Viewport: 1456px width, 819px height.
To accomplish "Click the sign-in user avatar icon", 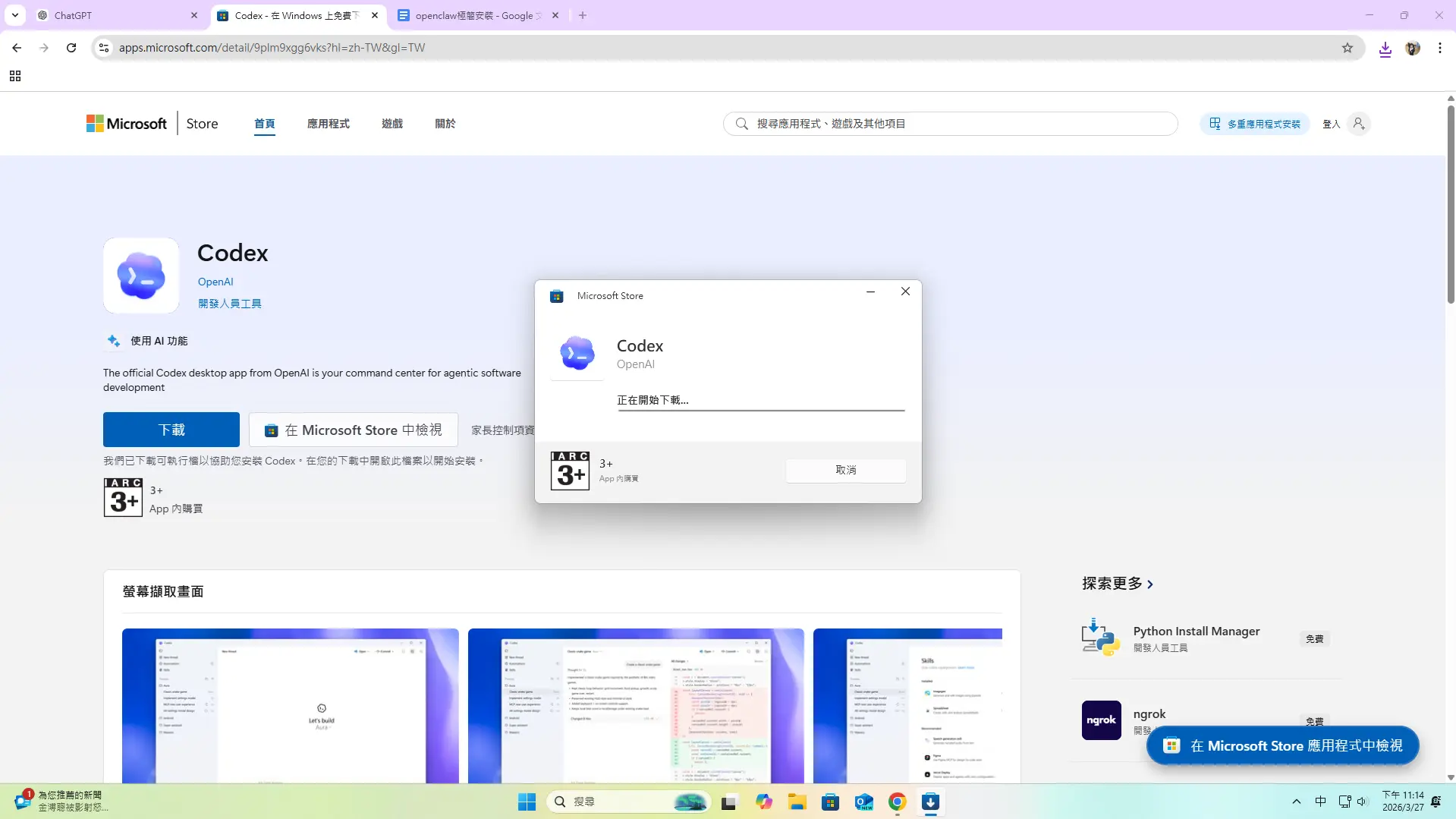I will tap(1359, 124).
